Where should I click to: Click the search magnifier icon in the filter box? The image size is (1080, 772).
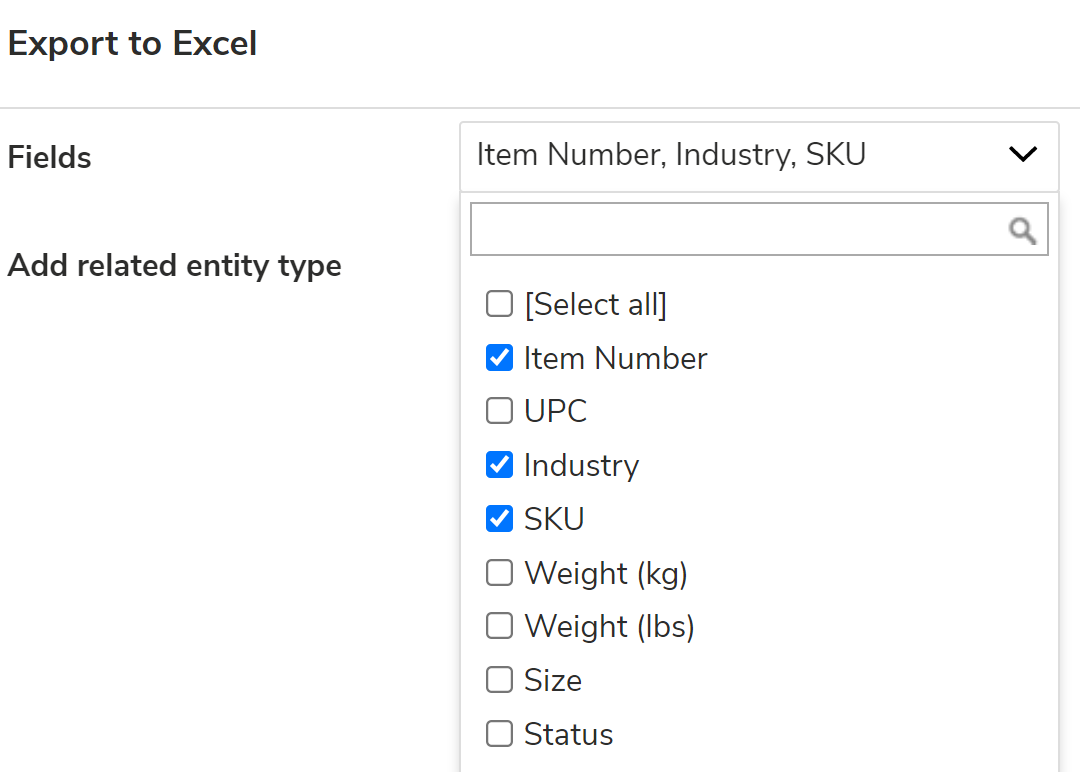pos(1023,231)
